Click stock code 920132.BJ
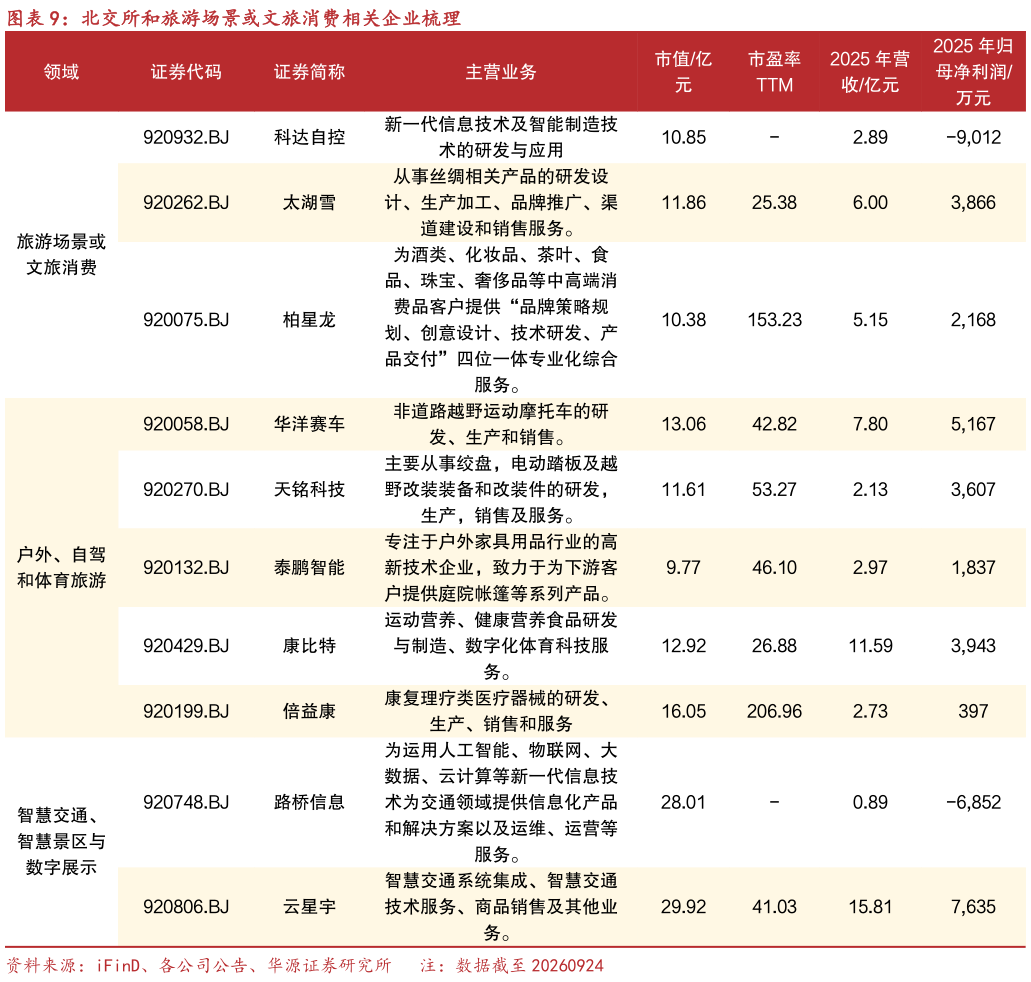The width and height of the screenshot is (1031, 982). tap(186, 567)
